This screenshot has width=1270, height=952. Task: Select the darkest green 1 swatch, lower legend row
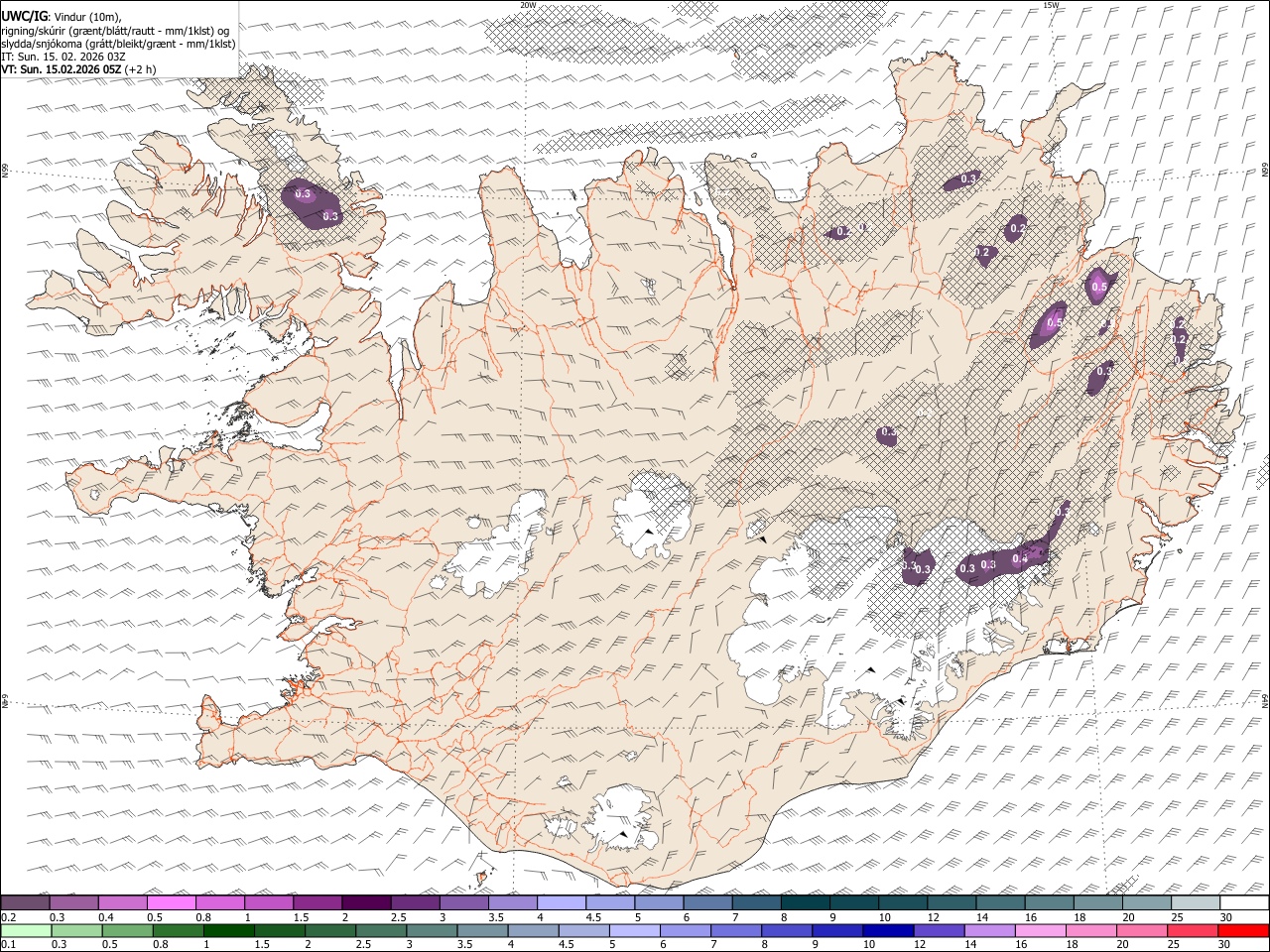click(x=228, y=930)
